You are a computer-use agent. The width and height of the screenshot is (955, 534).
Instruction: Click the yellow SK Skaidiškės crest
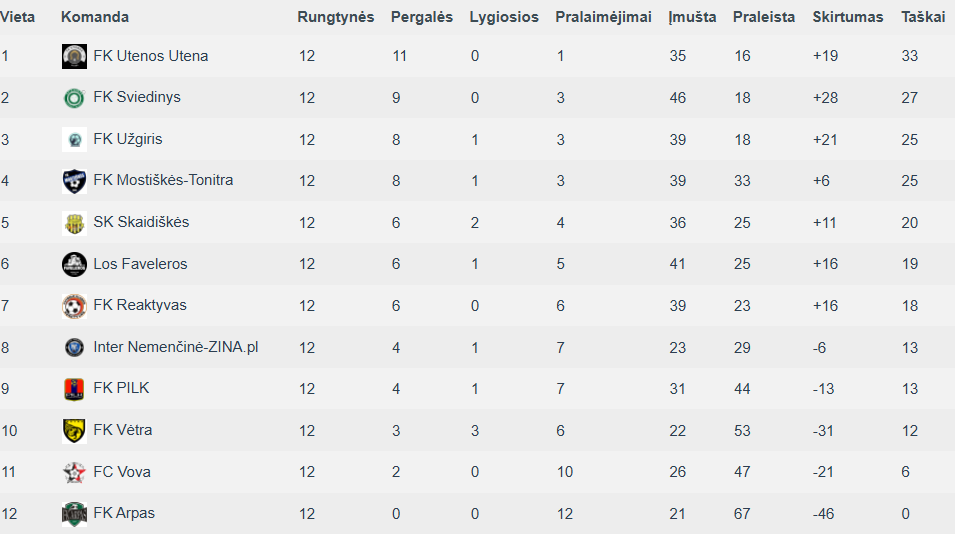(74, 223)
